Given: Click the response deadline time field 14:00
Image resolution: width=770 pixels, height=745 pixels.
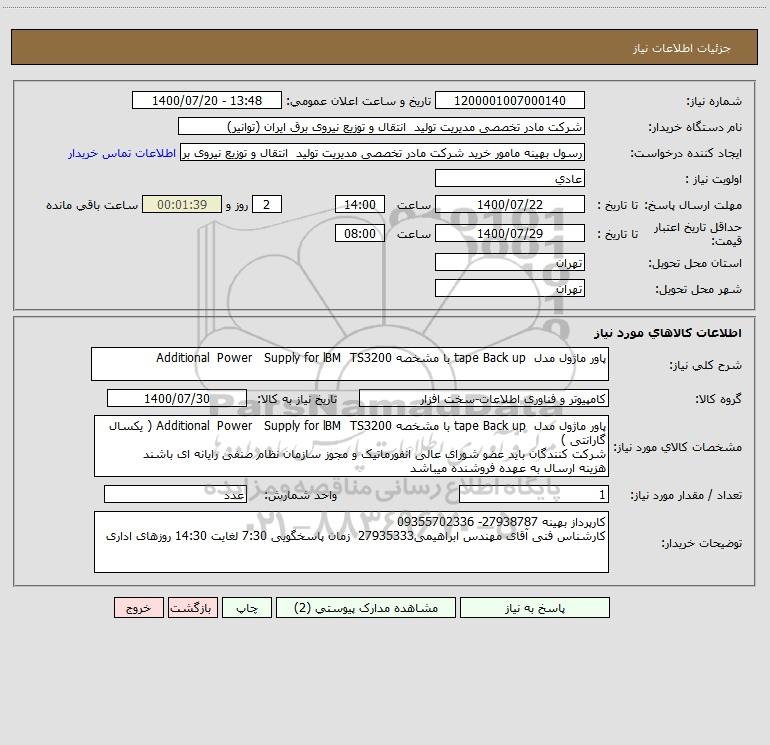Looking at the screenshot, I should tap(359, 204).
